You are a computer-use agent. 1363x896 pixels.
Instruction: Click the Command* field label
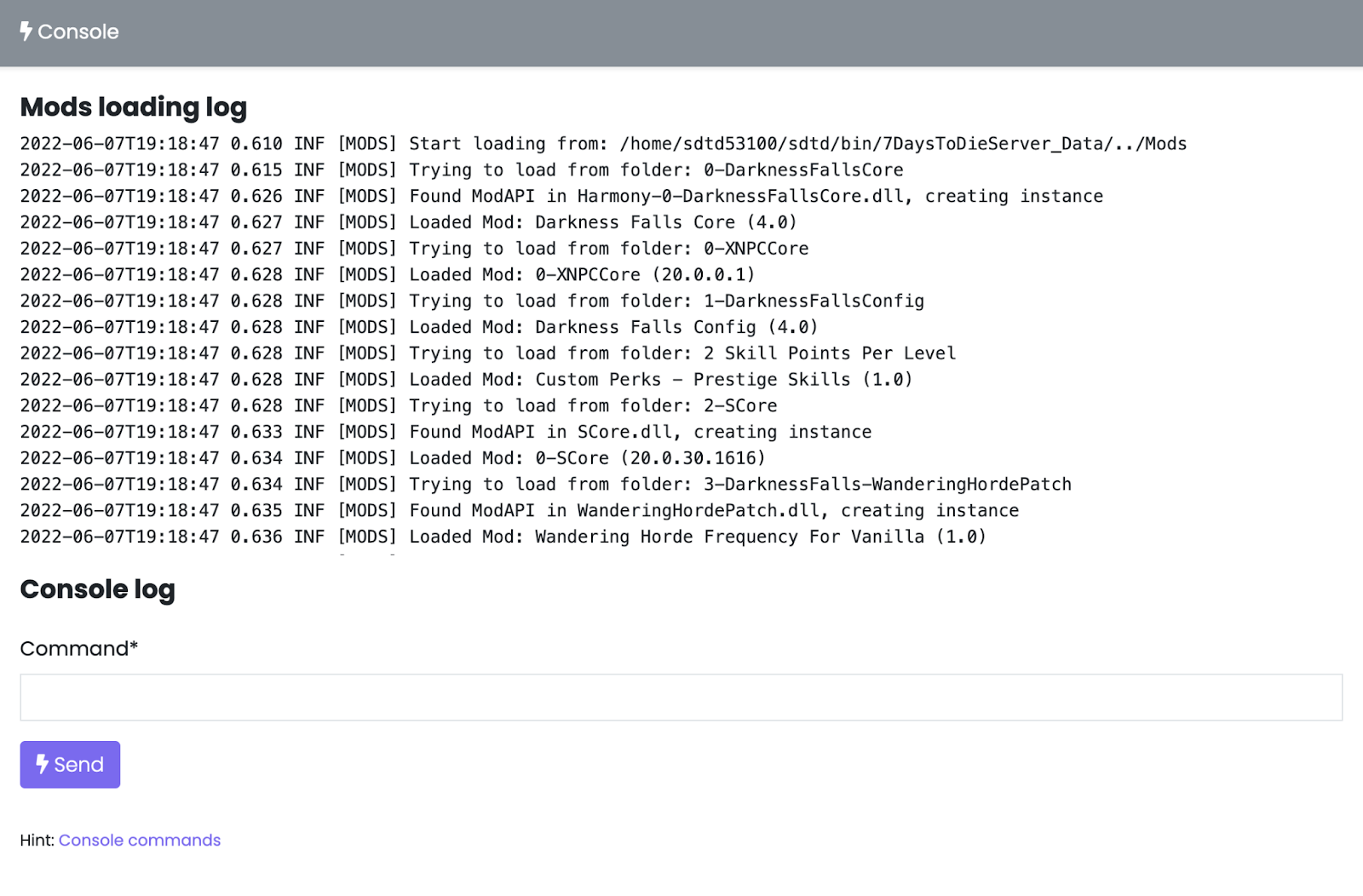[79, 648]
